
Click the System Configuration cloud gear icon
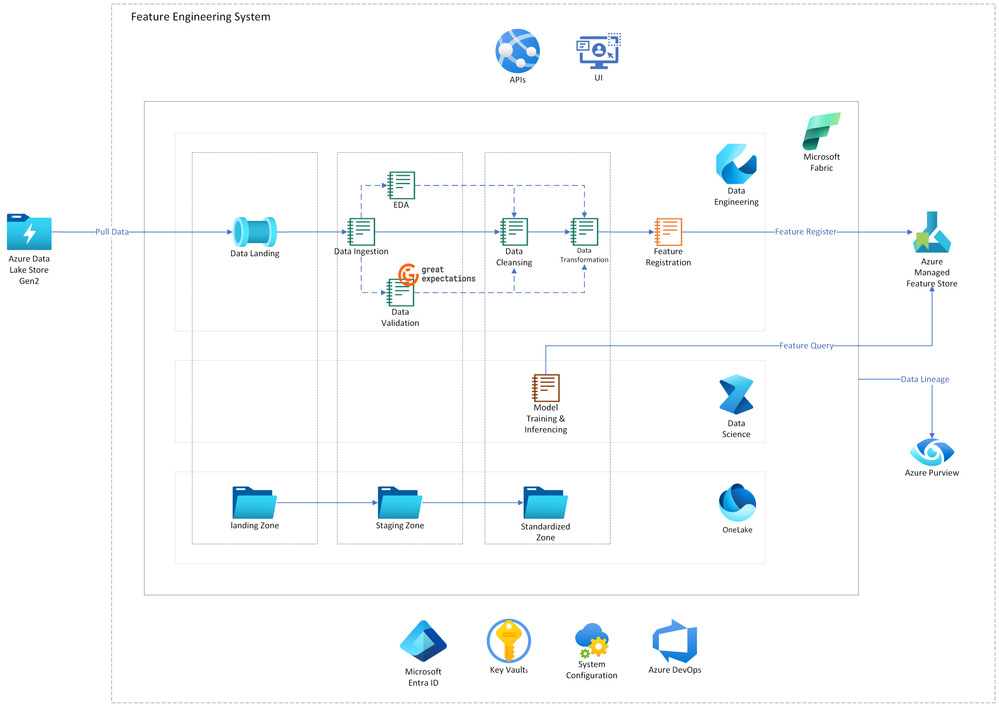(591, 641)
